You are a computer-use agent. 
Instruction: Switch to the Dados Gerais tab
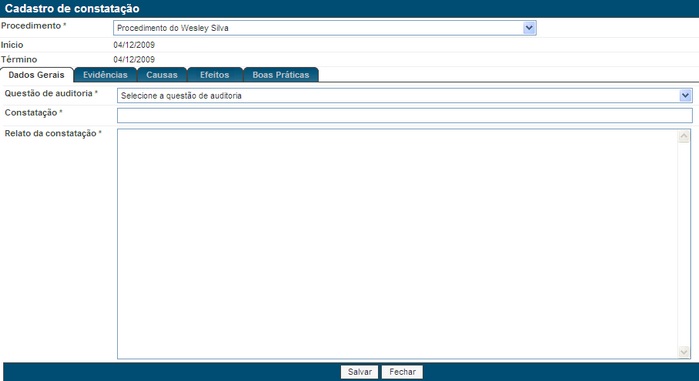tap(37, 75)
